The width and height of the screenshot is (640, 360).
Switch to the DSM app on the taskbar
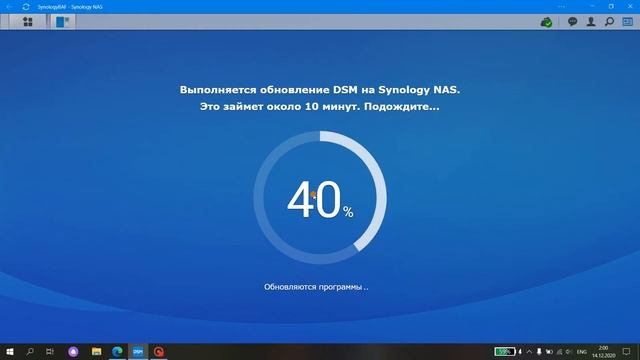(x=138, y=351)
